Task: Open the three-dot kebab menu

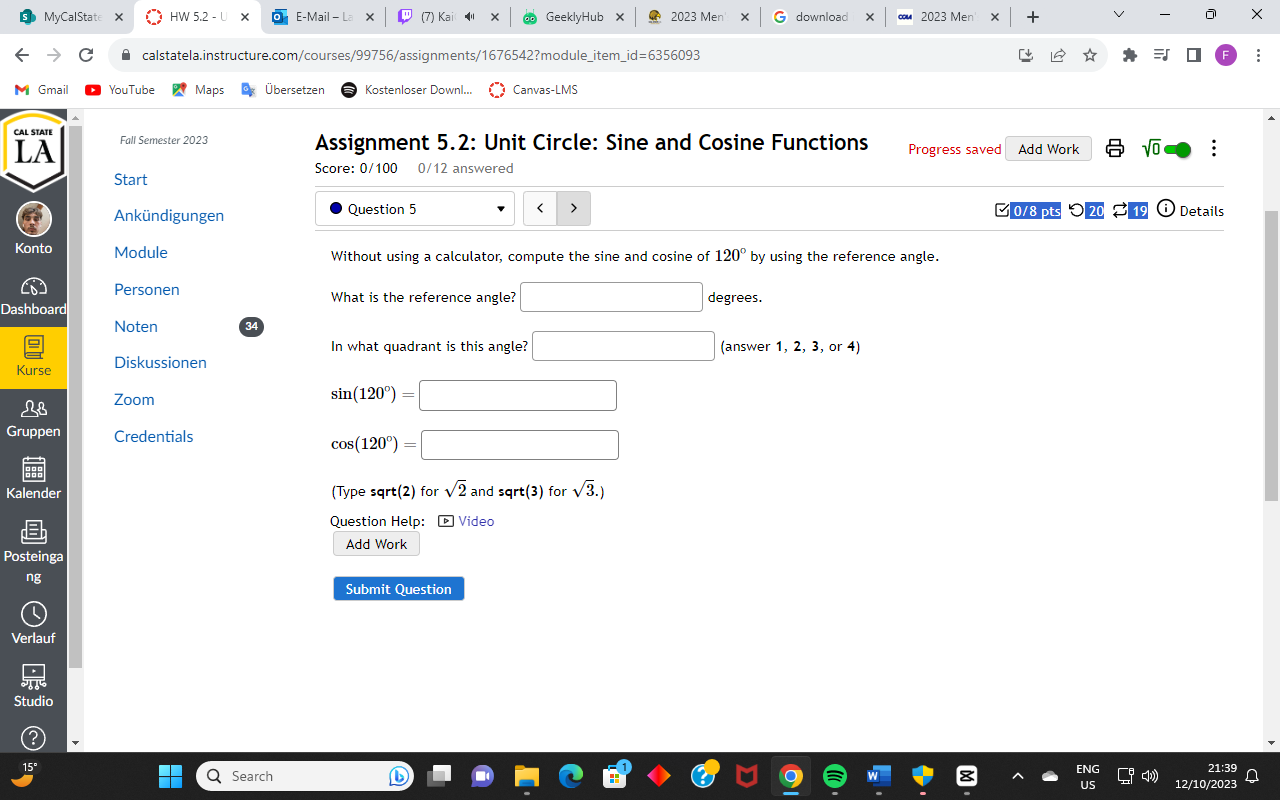Action: (1213, 148)
